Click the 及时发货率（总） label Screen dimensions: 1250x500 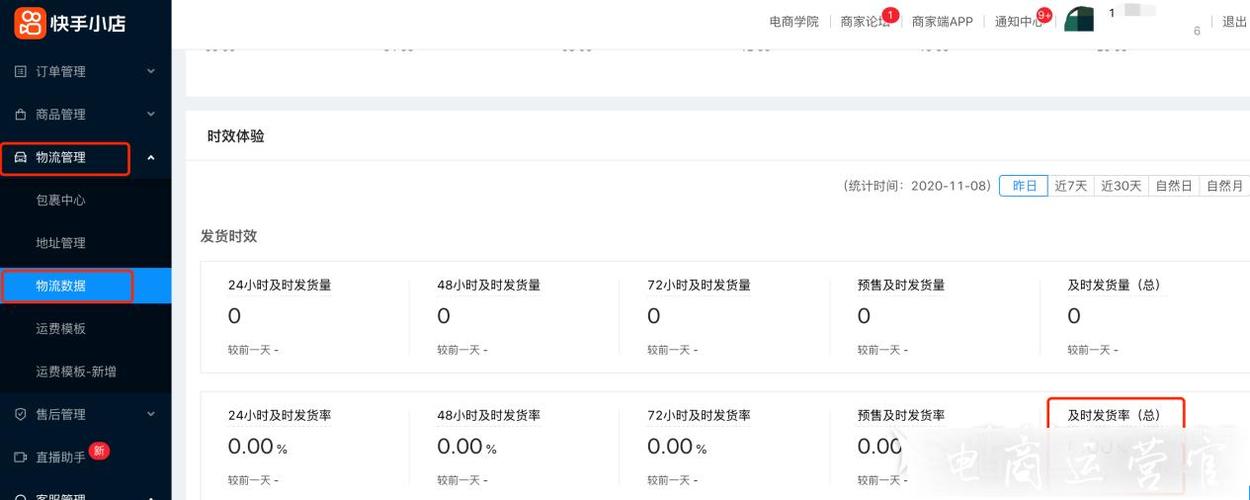pyautogui.click(x=1114, y=415)
